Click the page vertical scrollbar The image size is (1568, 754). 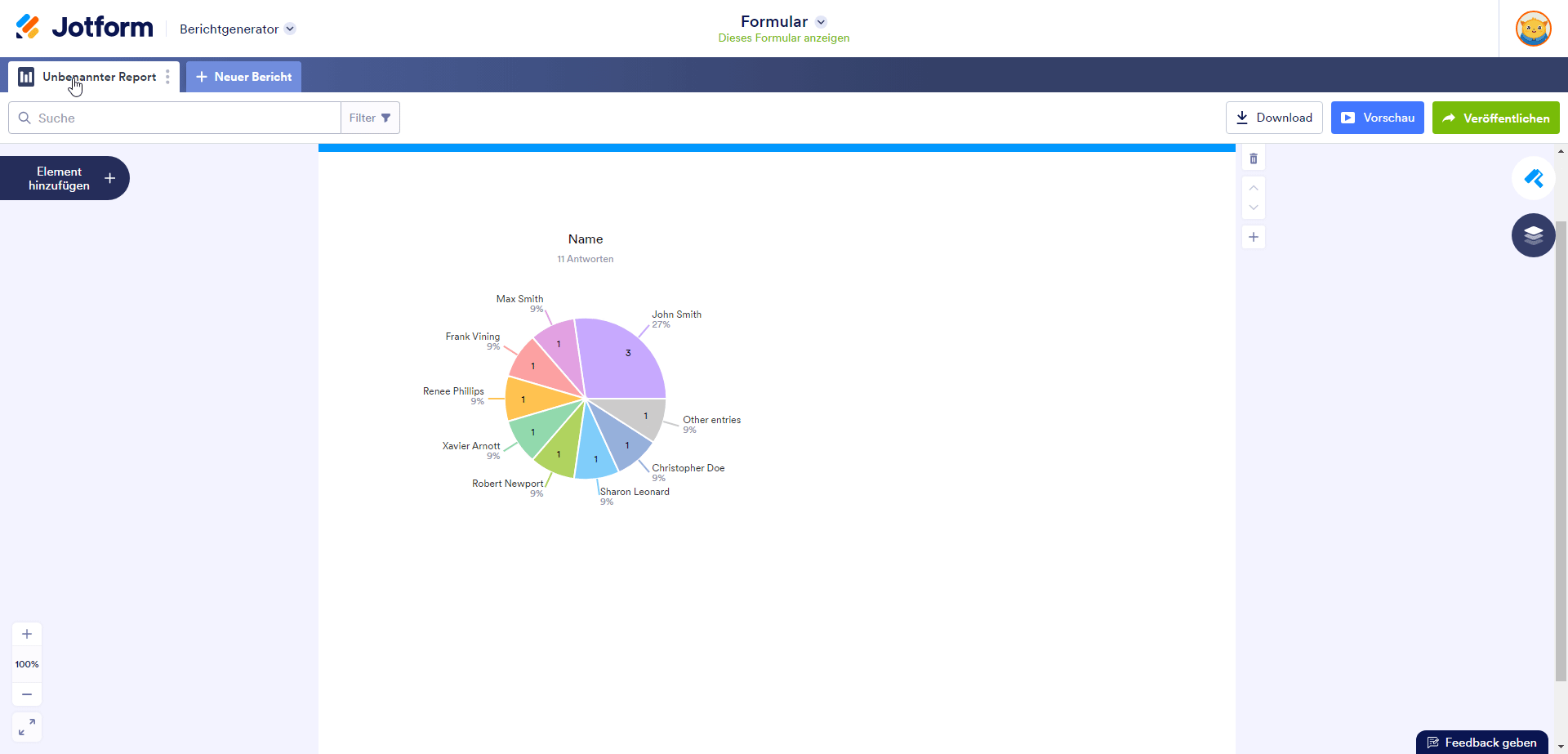point(1561,449)
